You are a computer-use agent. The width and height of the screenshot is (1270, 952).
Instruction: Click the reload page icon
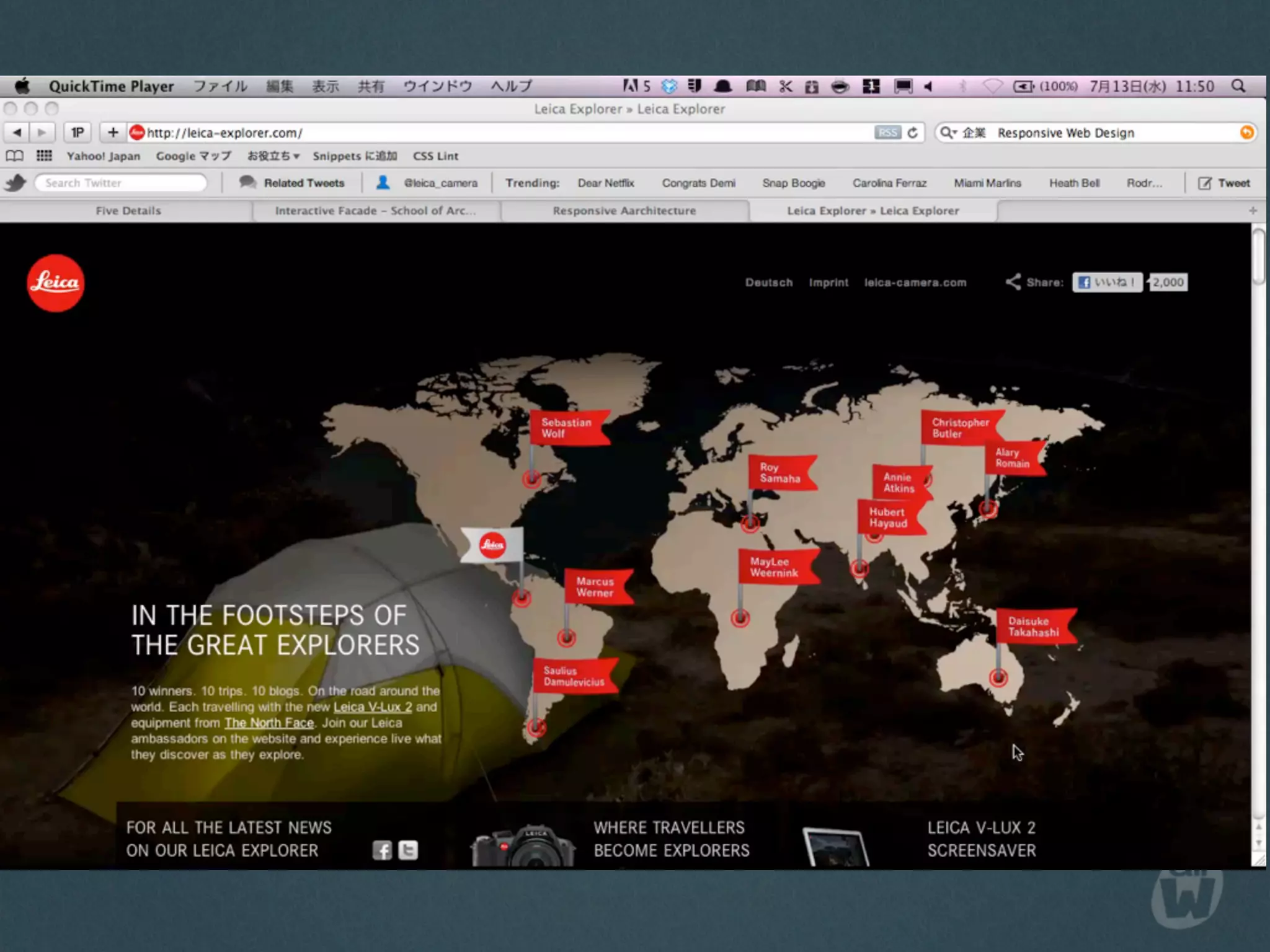point(912,133)
